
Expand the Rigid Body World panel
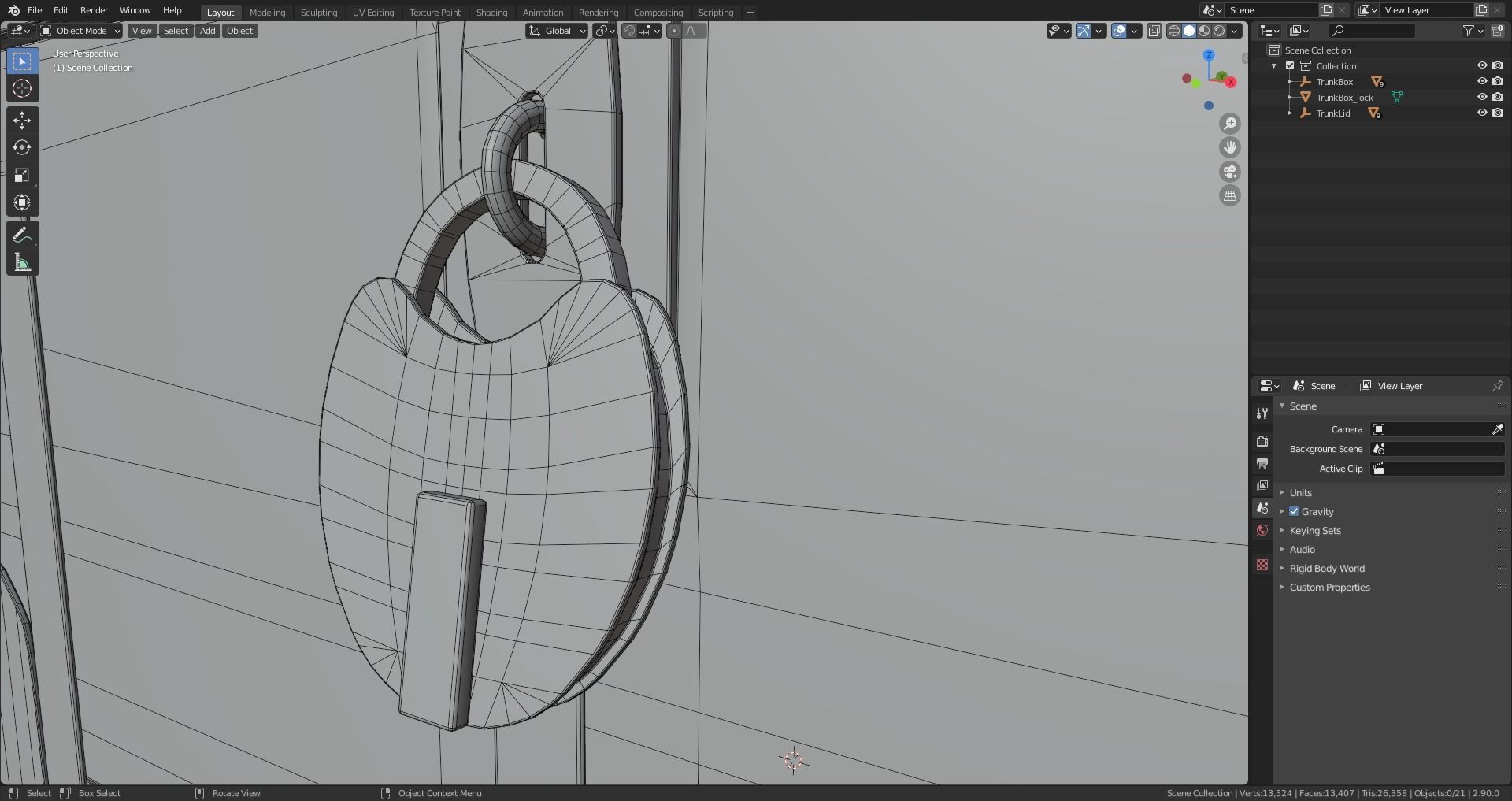coord(1326,569)
